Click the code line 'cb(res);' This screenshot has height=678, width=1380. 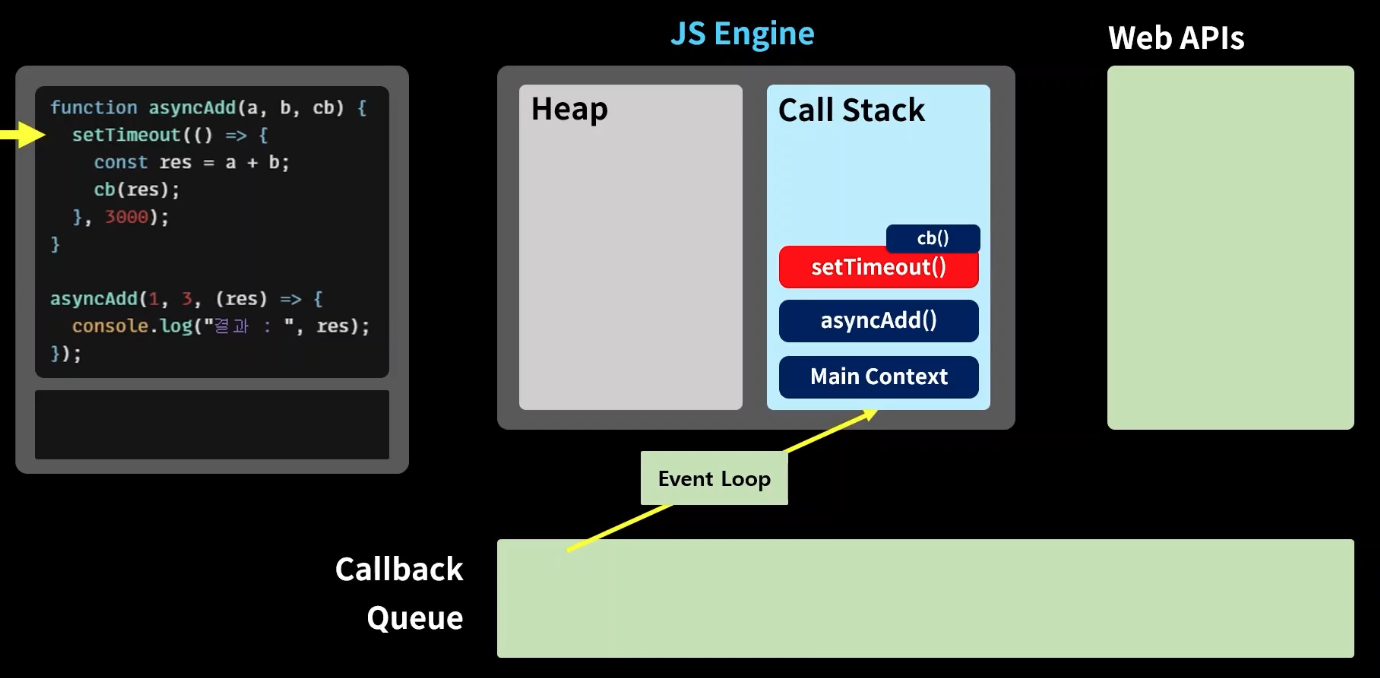click(x=137, y=189)
